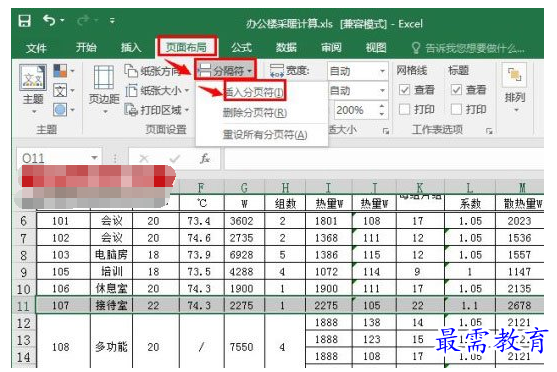Select column H header
The height and width of the screenshot is (372, 557).
(x=285, y=187)
